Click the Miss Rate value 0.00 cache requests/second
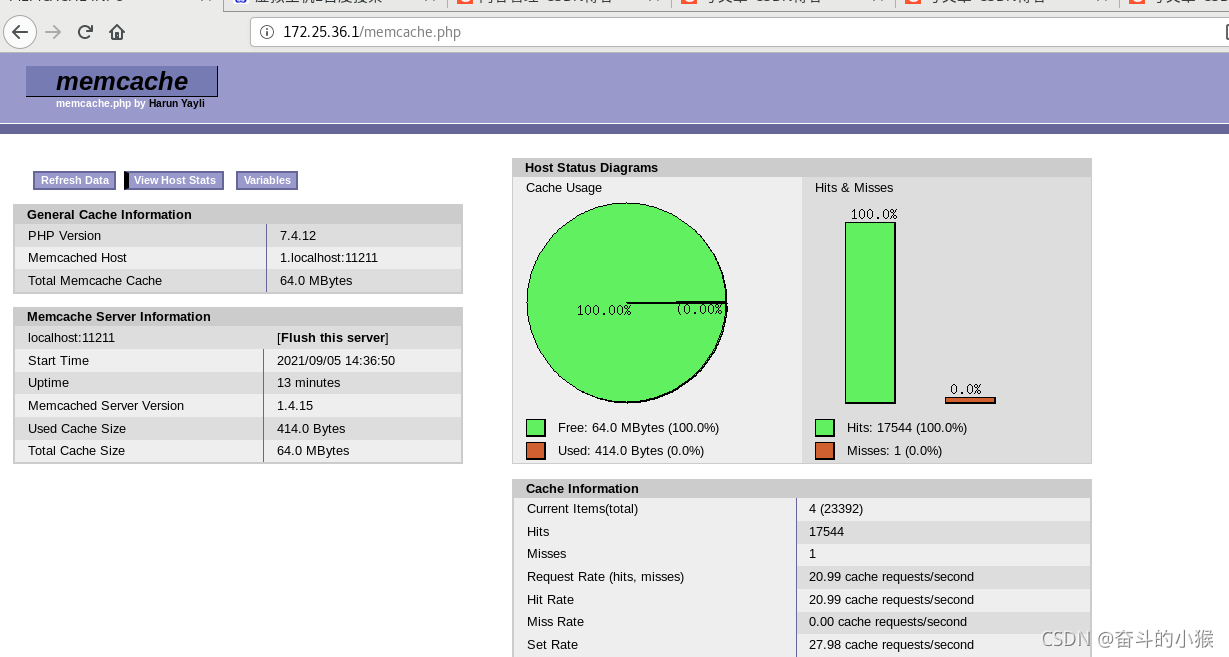The height and width of the screenshot is (657, 1229). 888,622
